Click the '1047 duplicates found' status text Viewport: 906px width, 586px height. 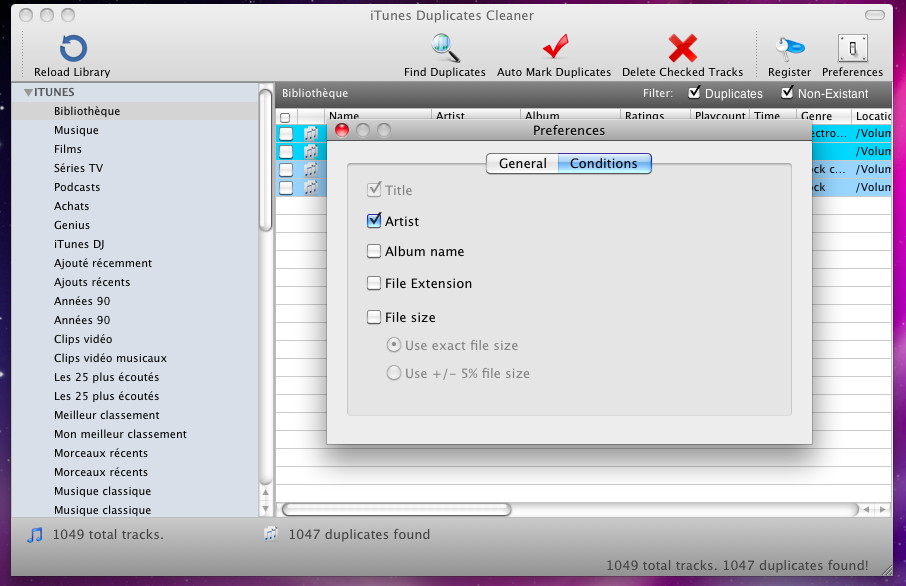click(359, 535)
